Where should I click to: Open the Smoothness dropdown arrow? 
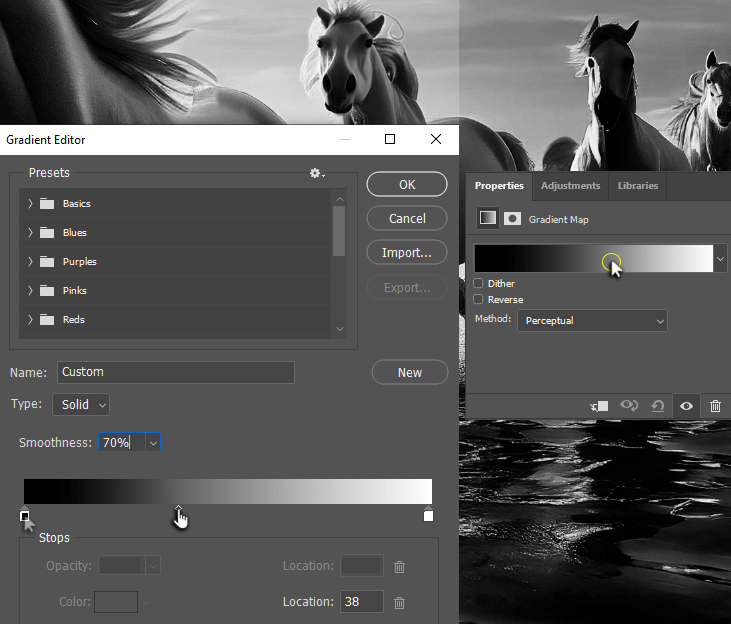pyautogui.click(x=153, y=443)
